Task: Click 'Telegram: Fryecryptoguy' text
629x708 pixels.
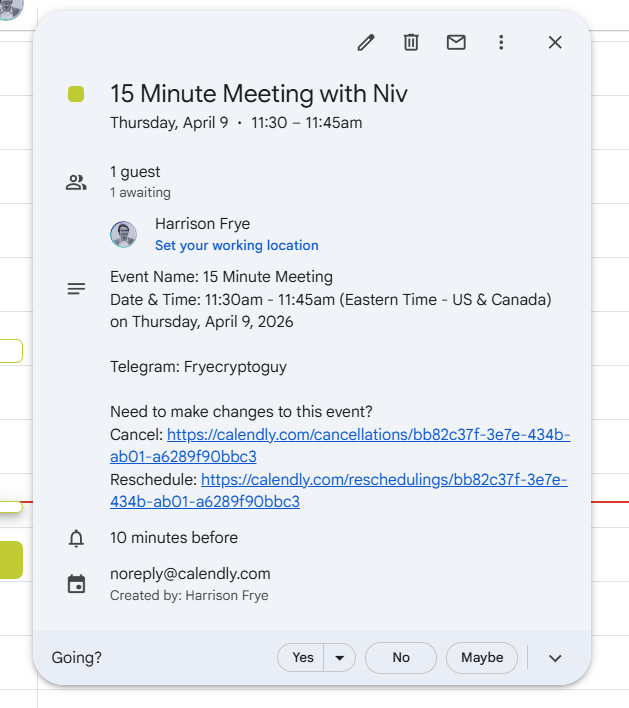Action: pyautogui.click(x=198, y=367)
